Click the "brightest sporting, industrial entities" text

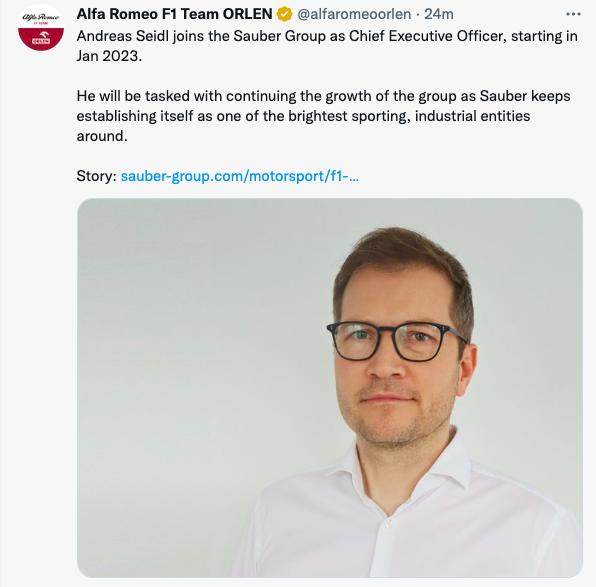tap(409, 116)
